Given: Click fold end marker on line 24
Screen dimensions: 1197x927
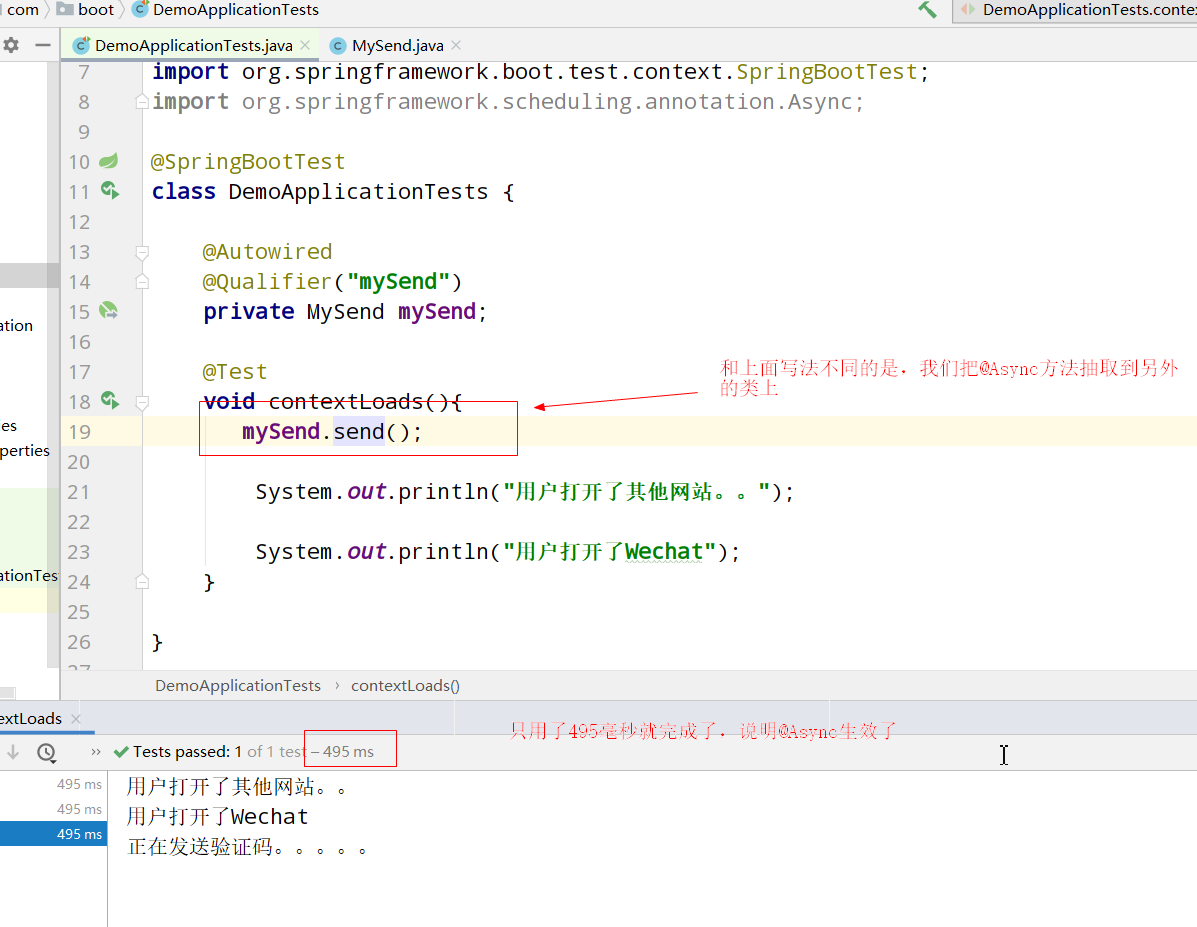Looking at the screenshot, I should (x=142, y=582).
